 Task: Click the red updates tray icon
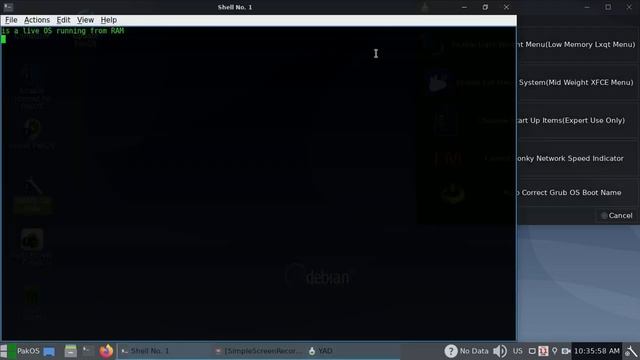(x=543, y=351)
